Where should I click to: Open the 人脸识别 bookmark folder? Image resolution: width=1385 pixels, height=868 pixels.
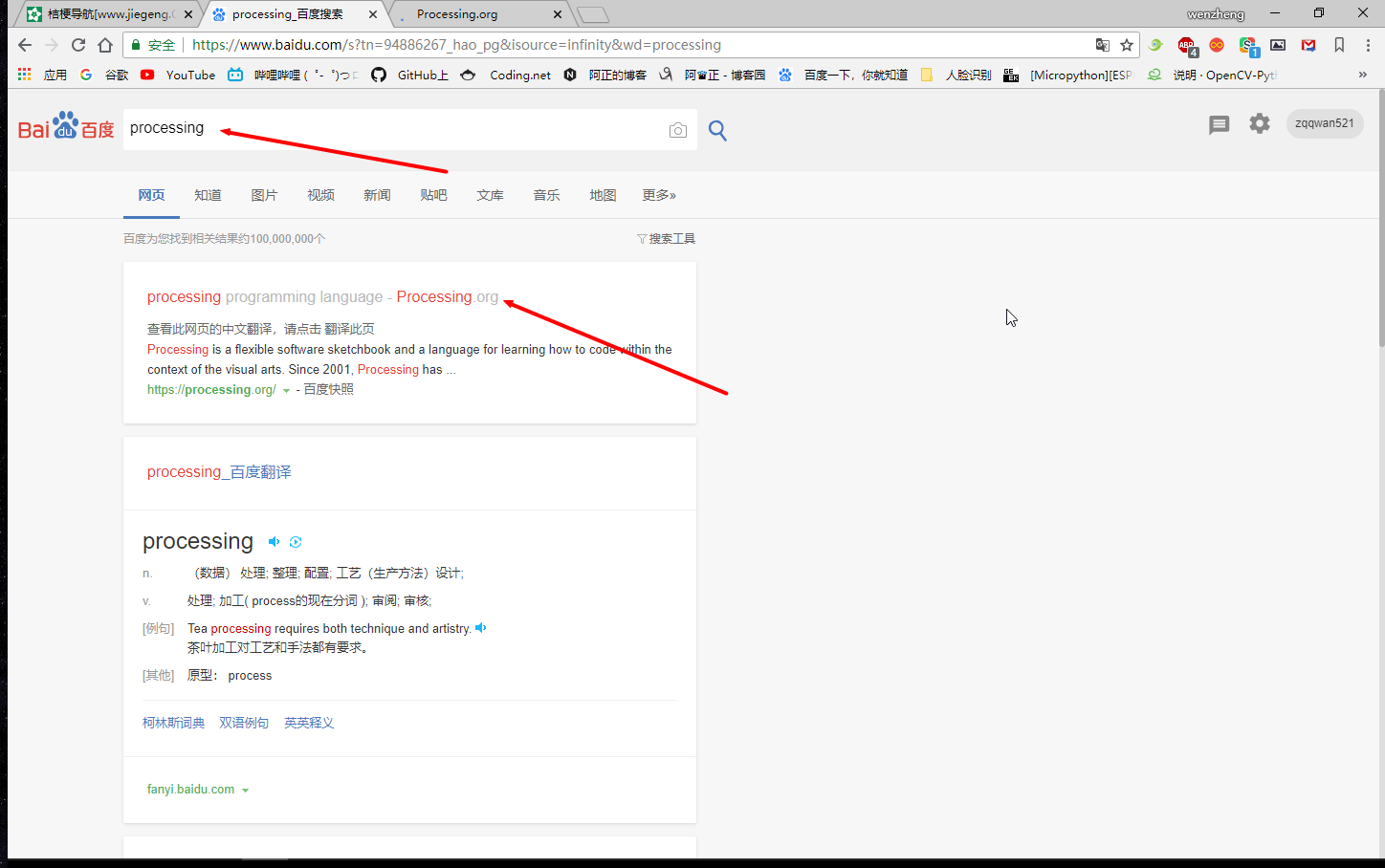[x=956, y=75]
